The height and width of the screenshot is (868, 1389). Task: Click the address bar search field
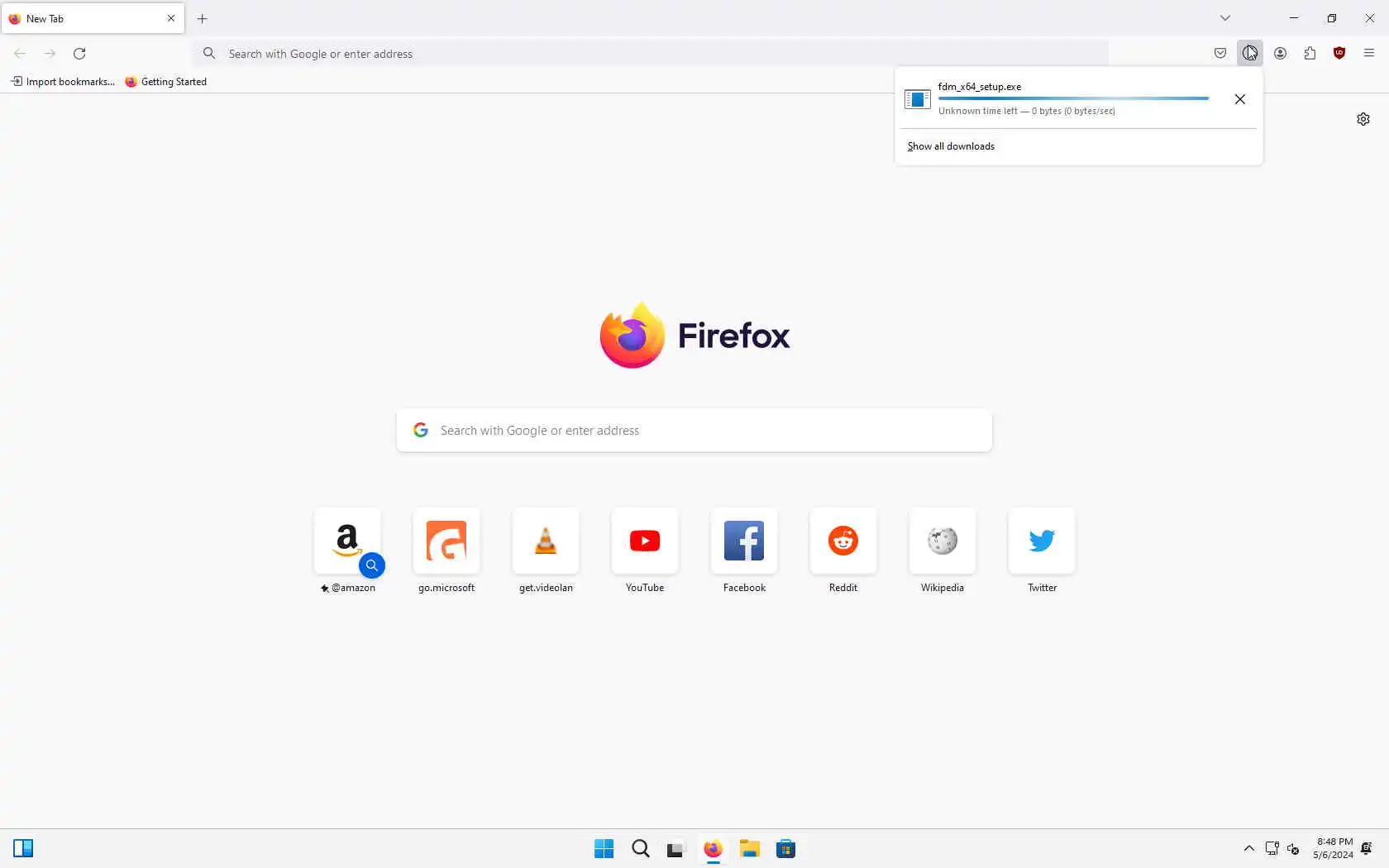(652, 54)
